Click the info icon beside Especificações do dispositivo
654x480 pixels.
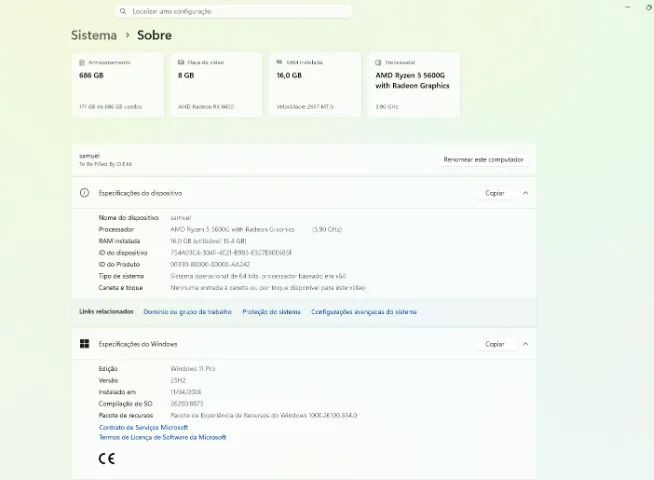(x=84, y=193)
